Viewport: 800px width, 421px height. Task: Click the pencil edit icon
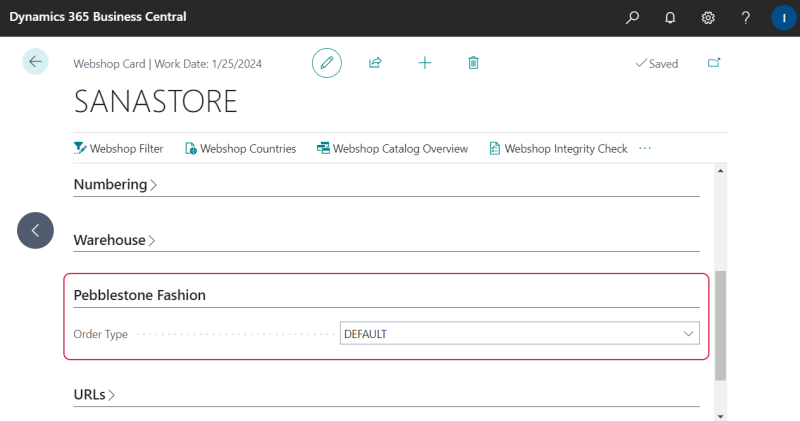327,63
